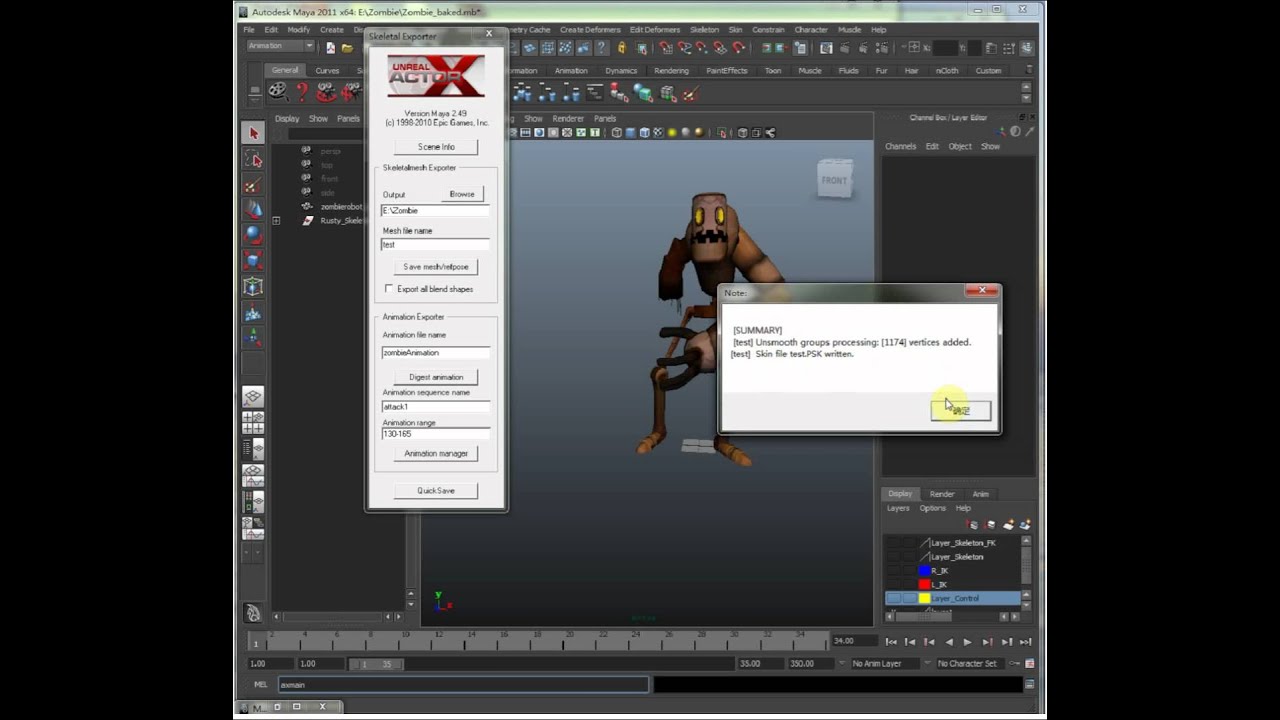Image resolution: width=1280 pixels, height=720 pixels.
Task: Click the Wireframe cube viewport icon
Action: pos(617,133)
